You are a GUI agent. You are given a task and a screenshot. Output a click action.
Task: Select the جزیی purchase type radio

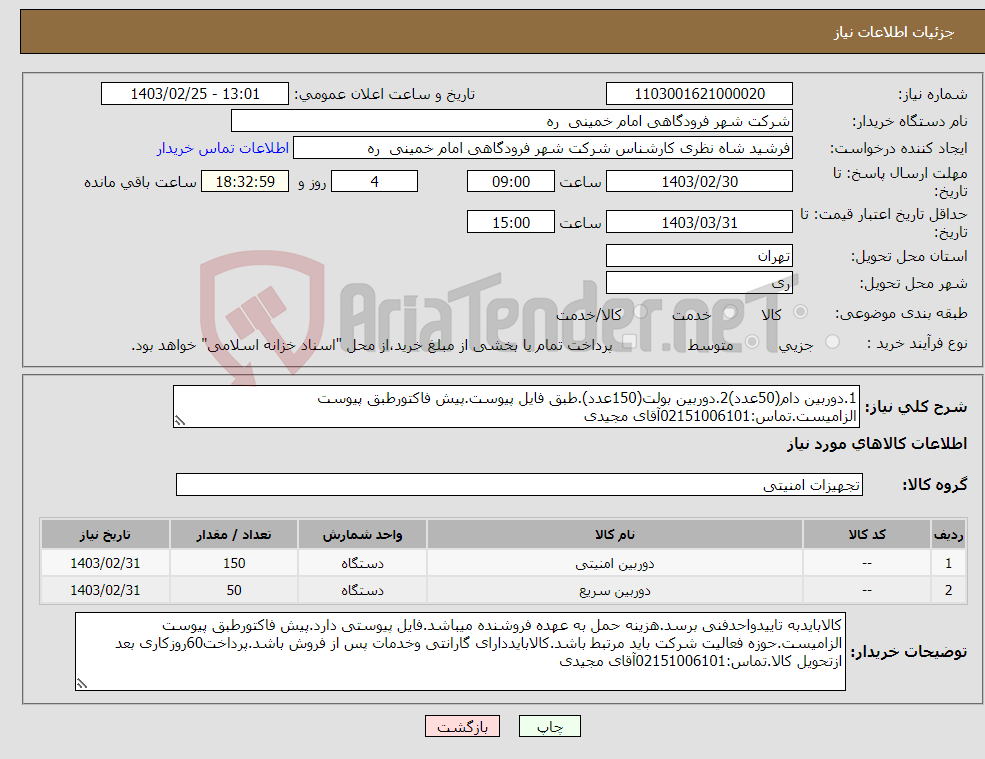[x=832, y=342]
